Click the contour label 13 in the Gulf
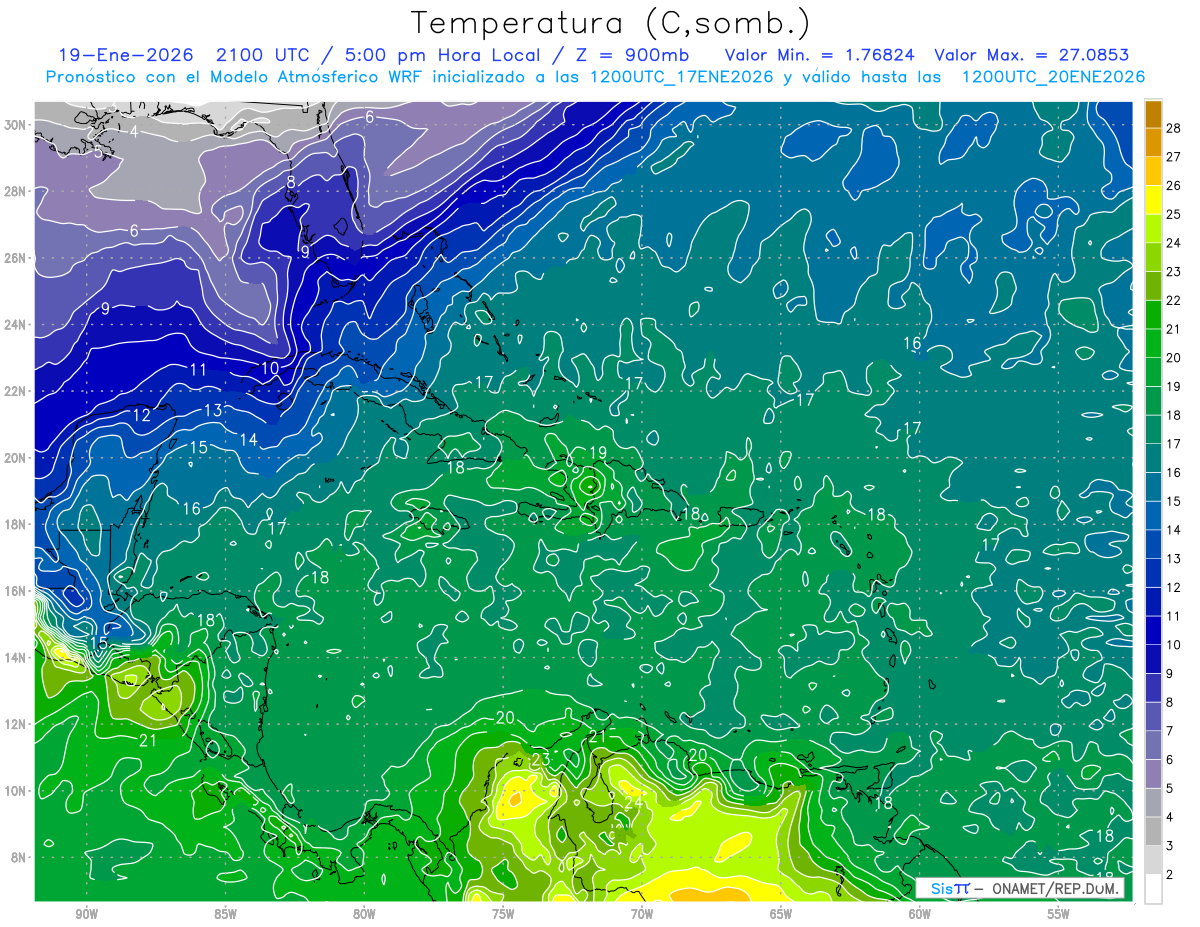Screen dimensions: 1200x927 (213, 410)
